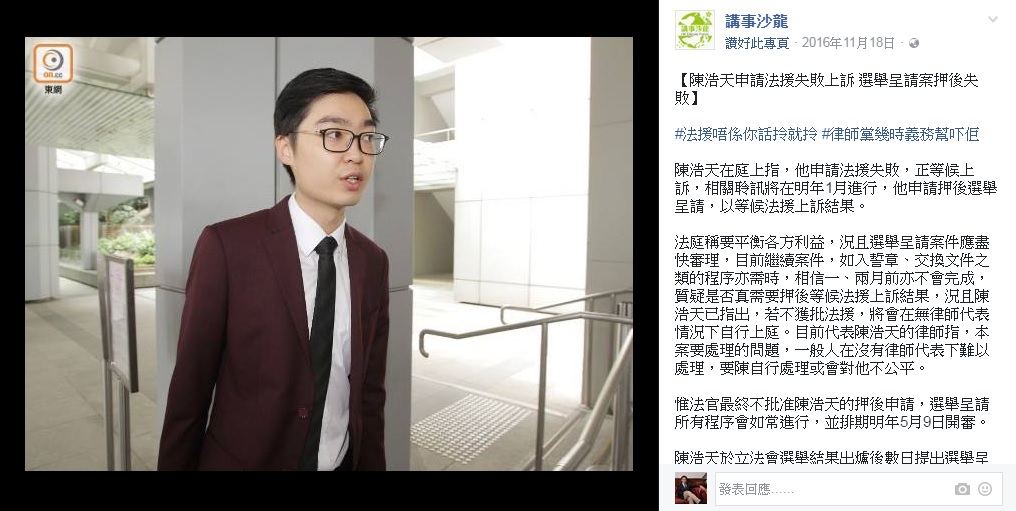Click paragraph beginning 惟法官最終不批准
Screen dimensions: 1016x511
(832, 413)
